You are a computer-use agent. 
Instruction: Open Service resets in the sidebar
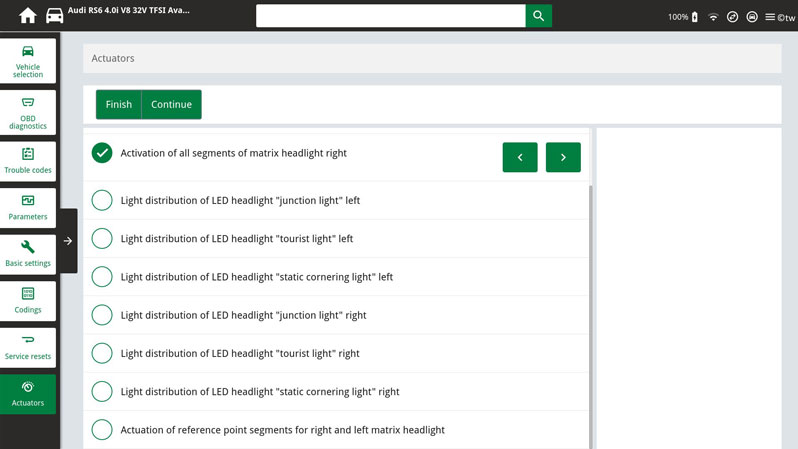coord(28,347)
